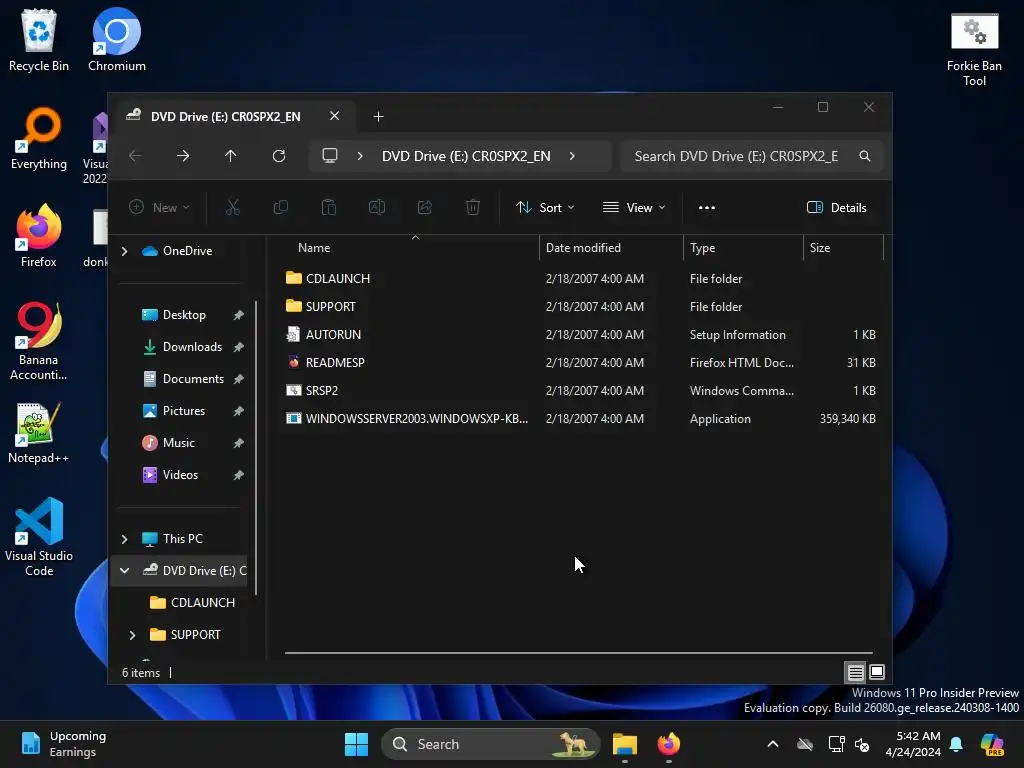Select the READMESP HTML document

[x=581, y=362]
